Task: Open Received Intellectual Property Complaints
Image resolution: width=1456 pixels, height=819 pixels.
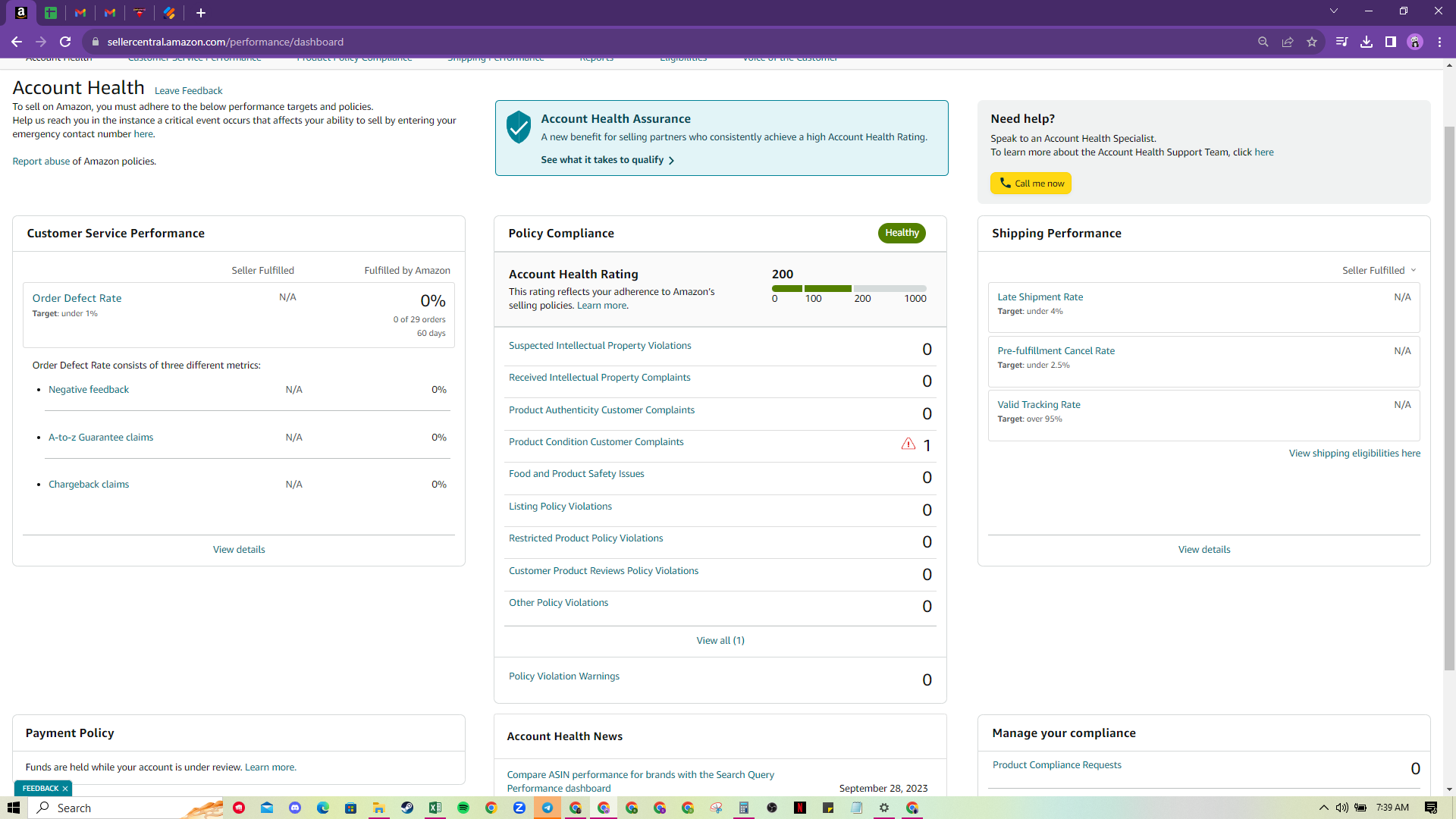Action: pos(600,378)
